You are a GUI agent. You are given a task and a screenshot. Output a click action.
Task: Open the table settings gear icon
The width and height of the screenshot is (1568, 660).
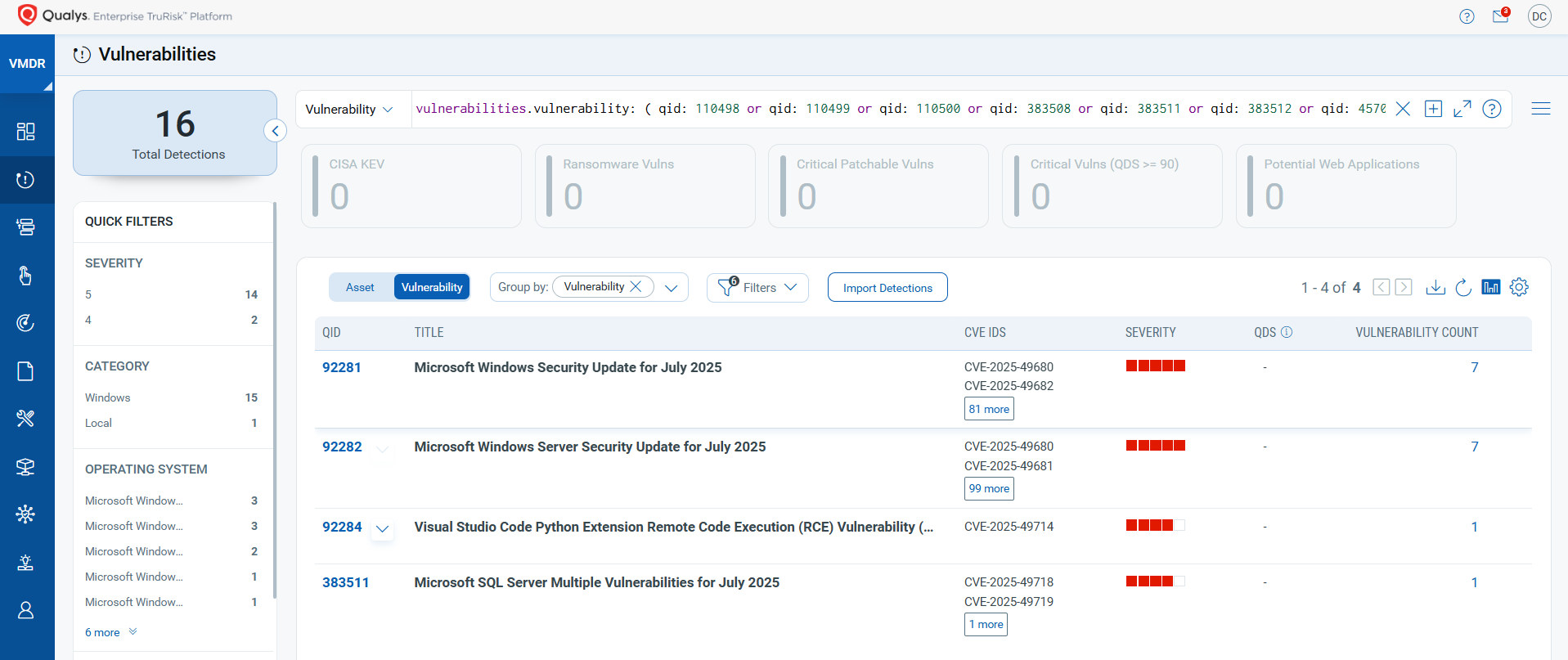tap(1519, 287)
